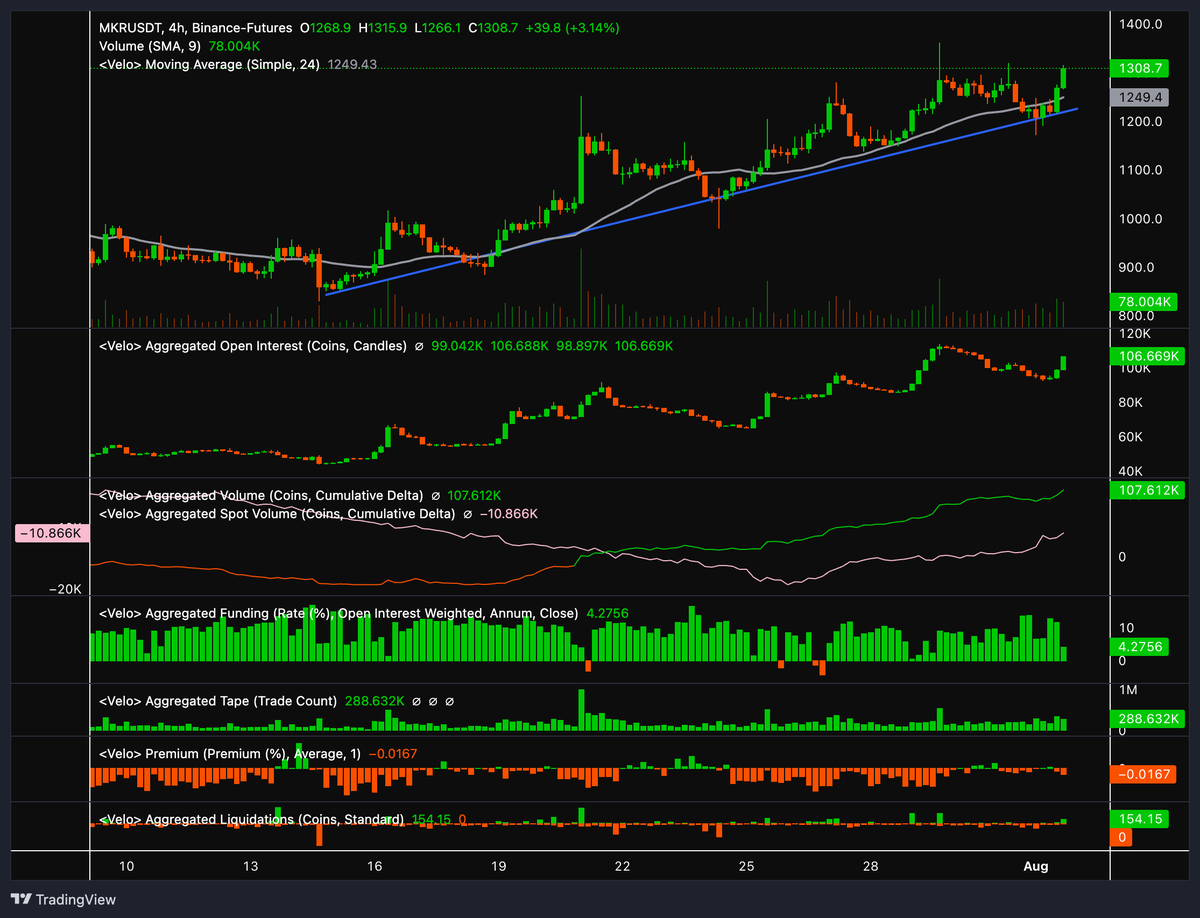Click the 1249.43 moving average legend value
The image size is (1200, 918).
pyautogui.click(x=352, y=64)
